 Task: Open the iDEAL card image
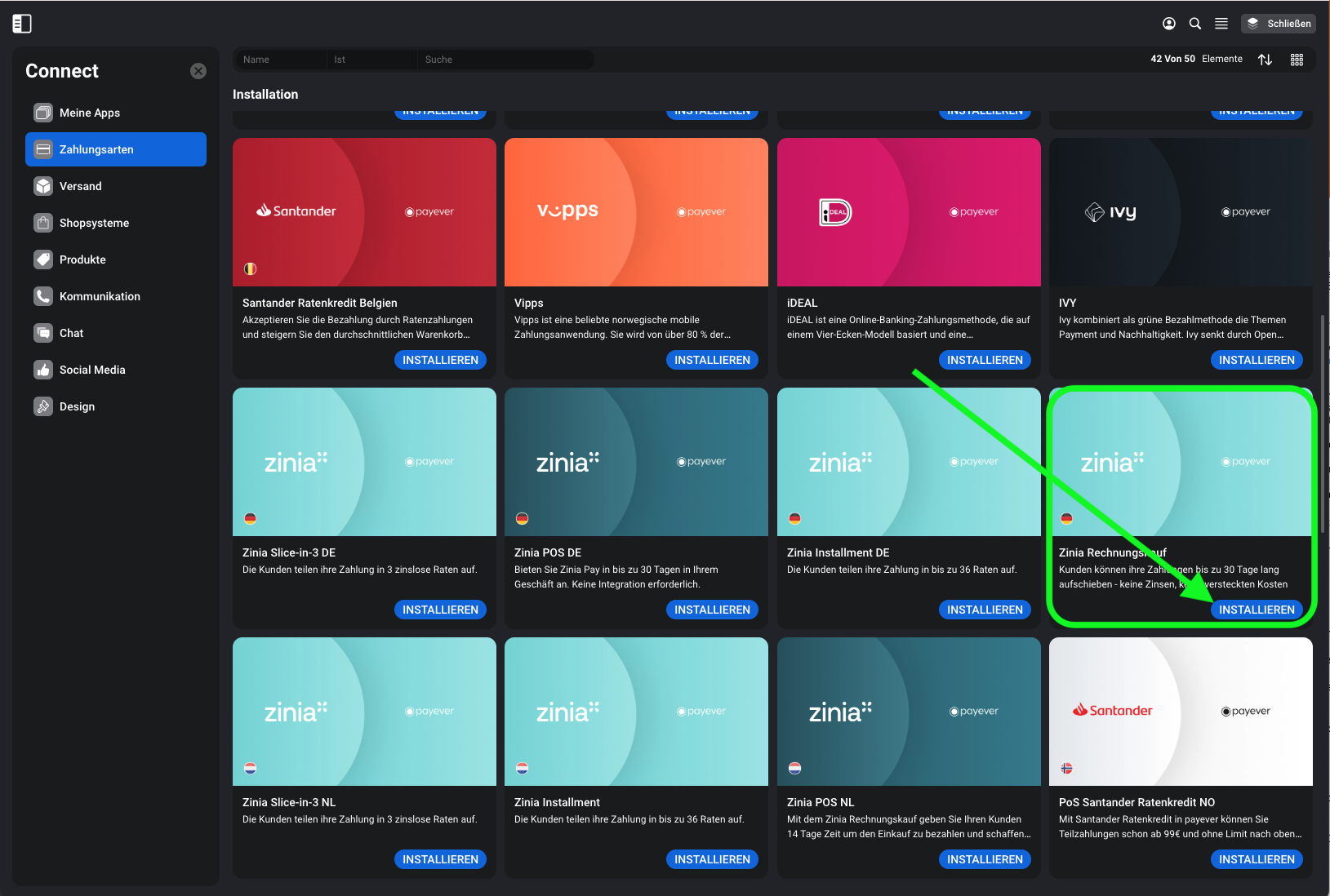click(x=909, y=212)
